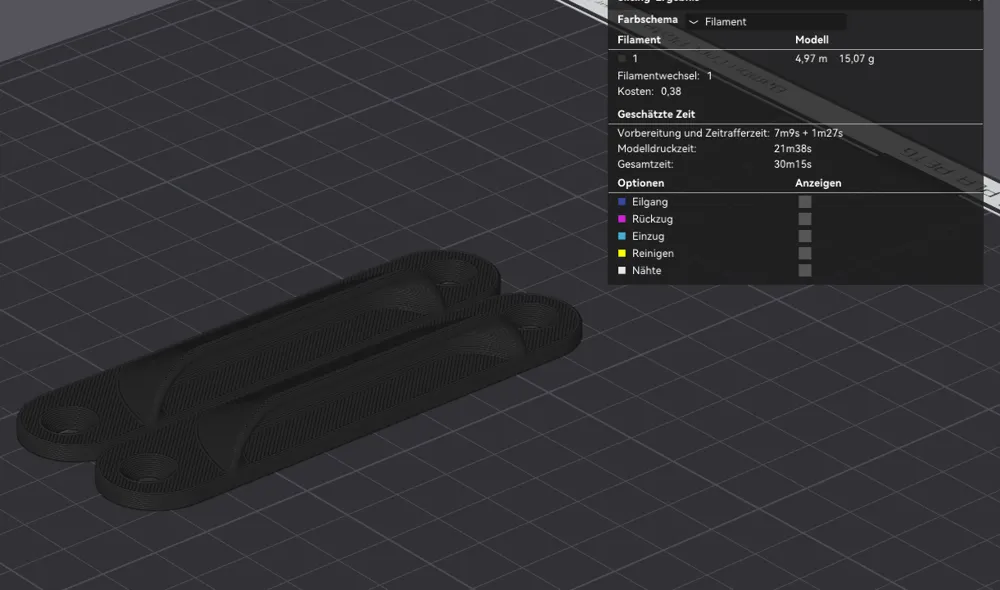
Task: Click the magenta Rückzug color swatch
Action: 622,219
